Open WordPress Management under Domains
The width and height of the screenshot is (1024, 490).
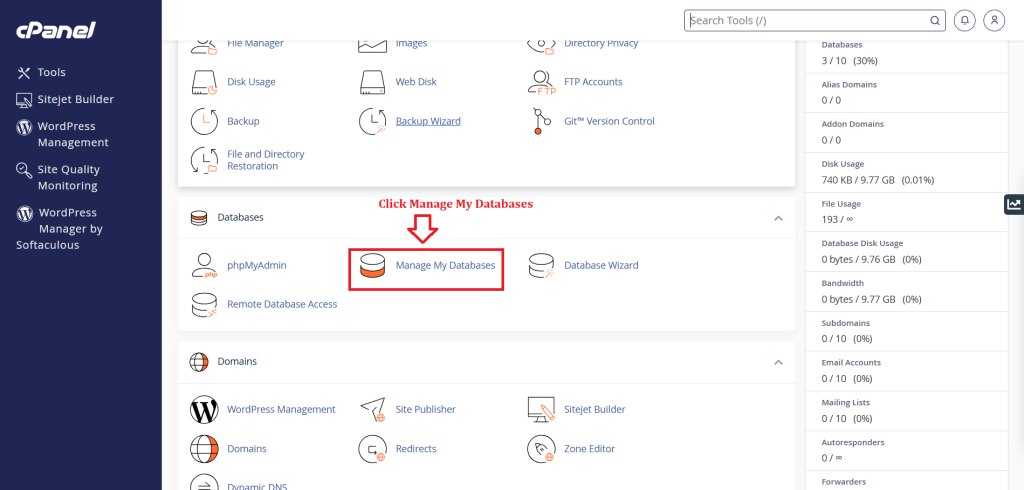pyautogui.click(x=281, y=409)
